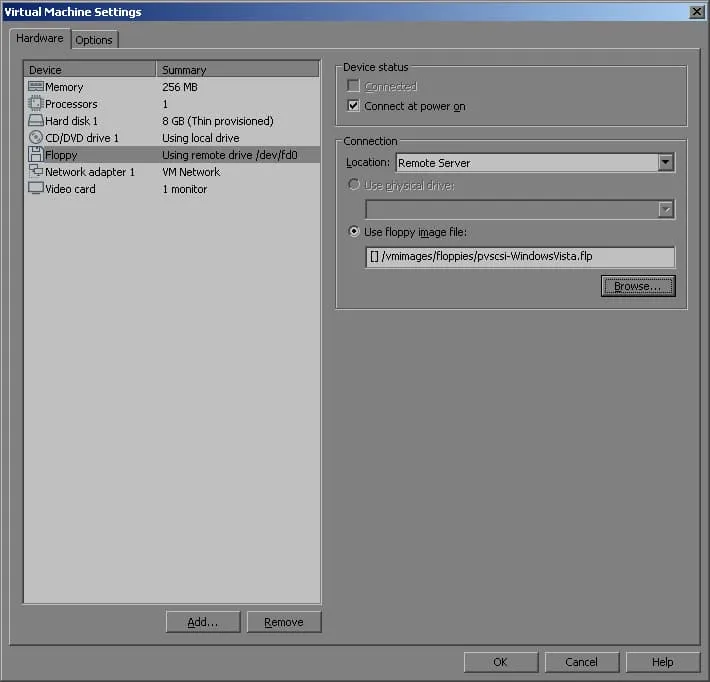Click Using remote drive /dev/fd0 summary
This screenshot has width=710, height=682.
[230, 155]
